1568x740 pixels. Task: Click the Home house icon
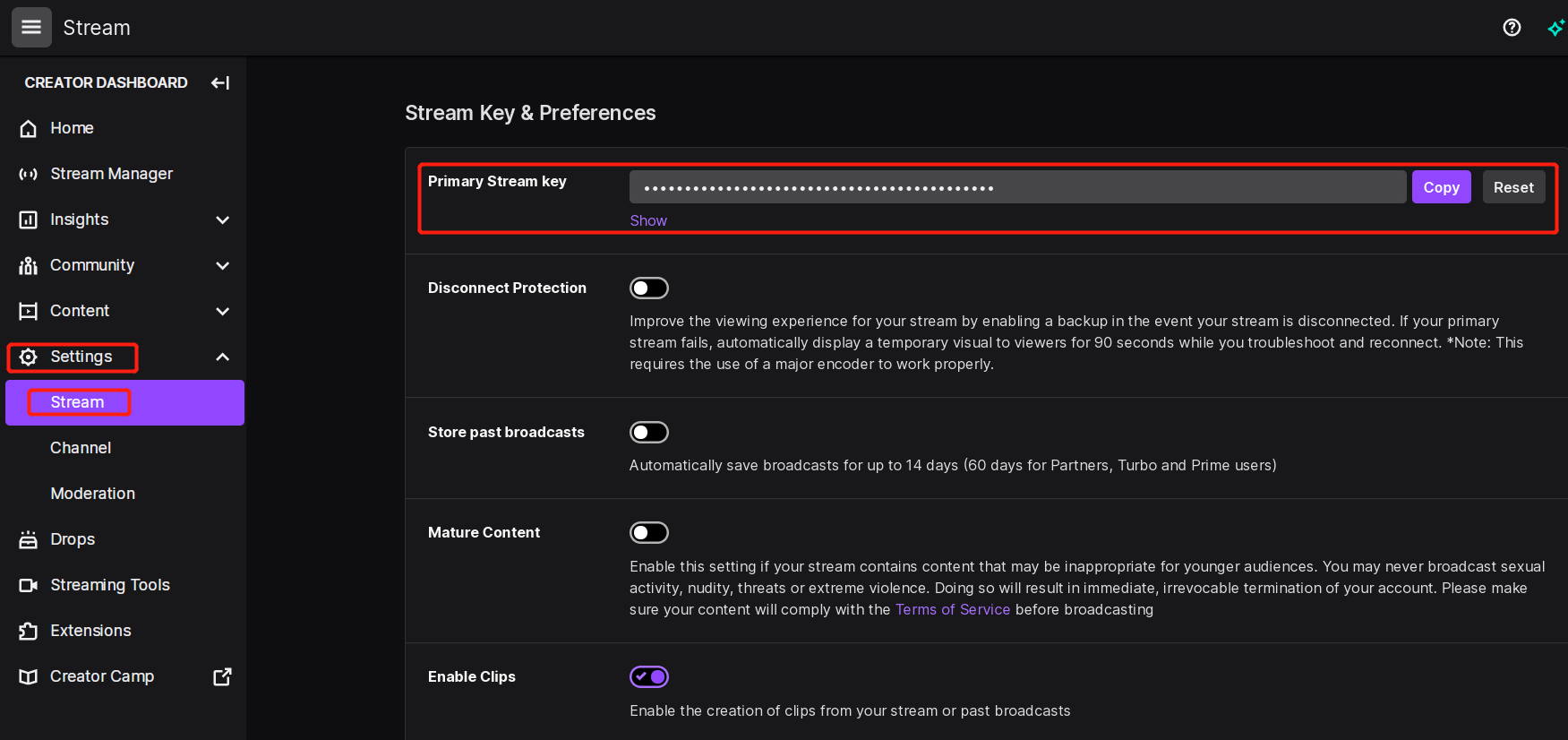29,128
